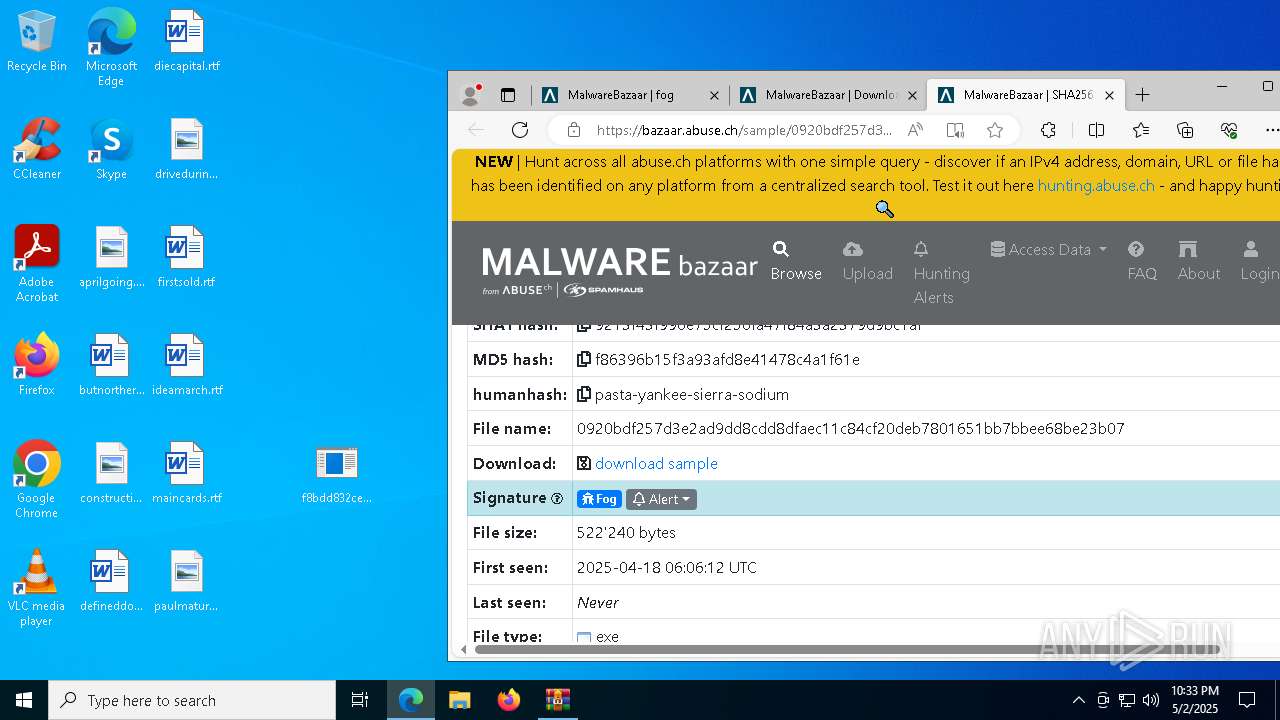Close the 'MalwareBazaar | Download' tab
Screen dimensions: 1280x720
tap(912, 95)
